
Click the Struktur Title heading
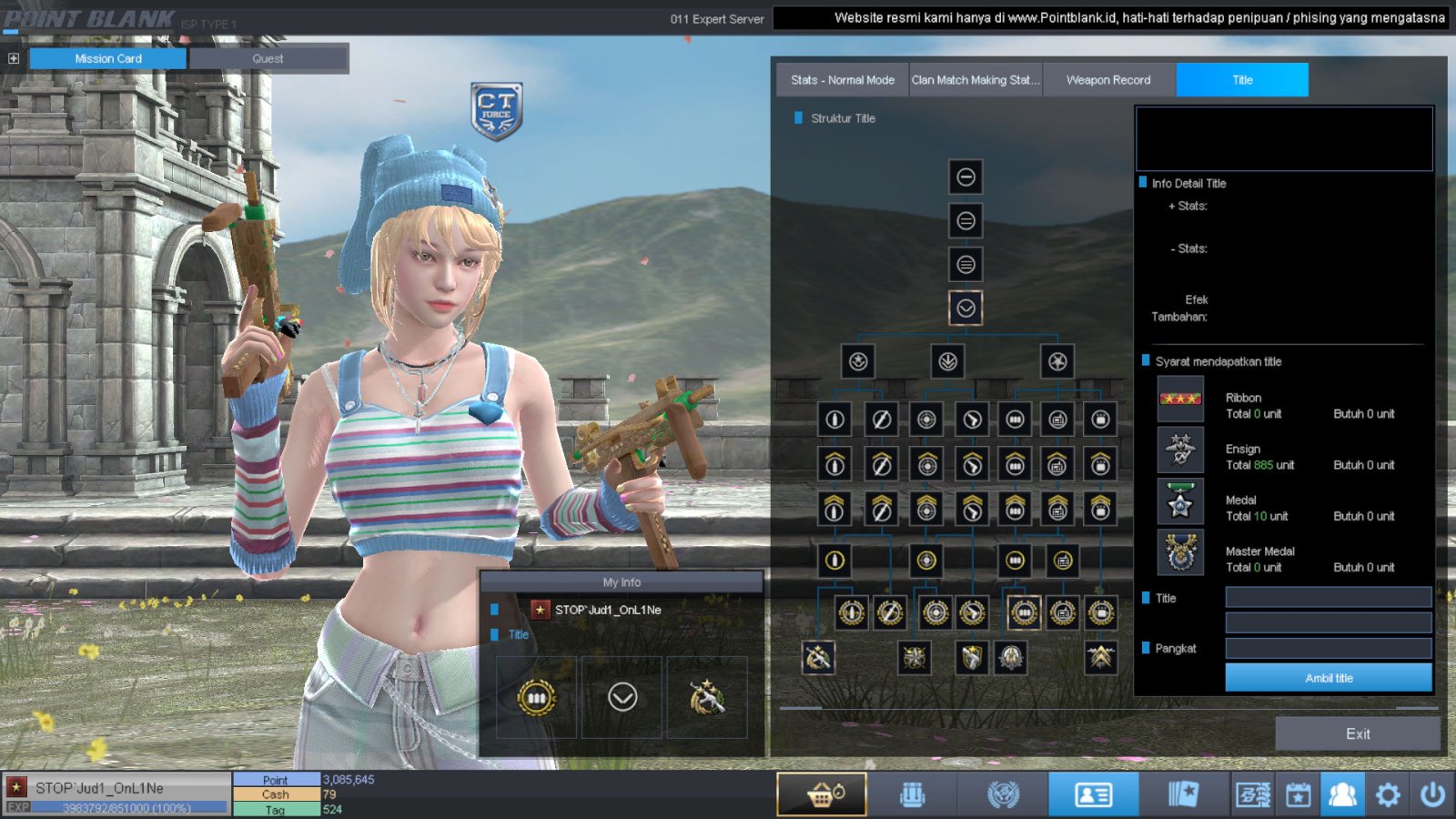(x=843, y=118)
